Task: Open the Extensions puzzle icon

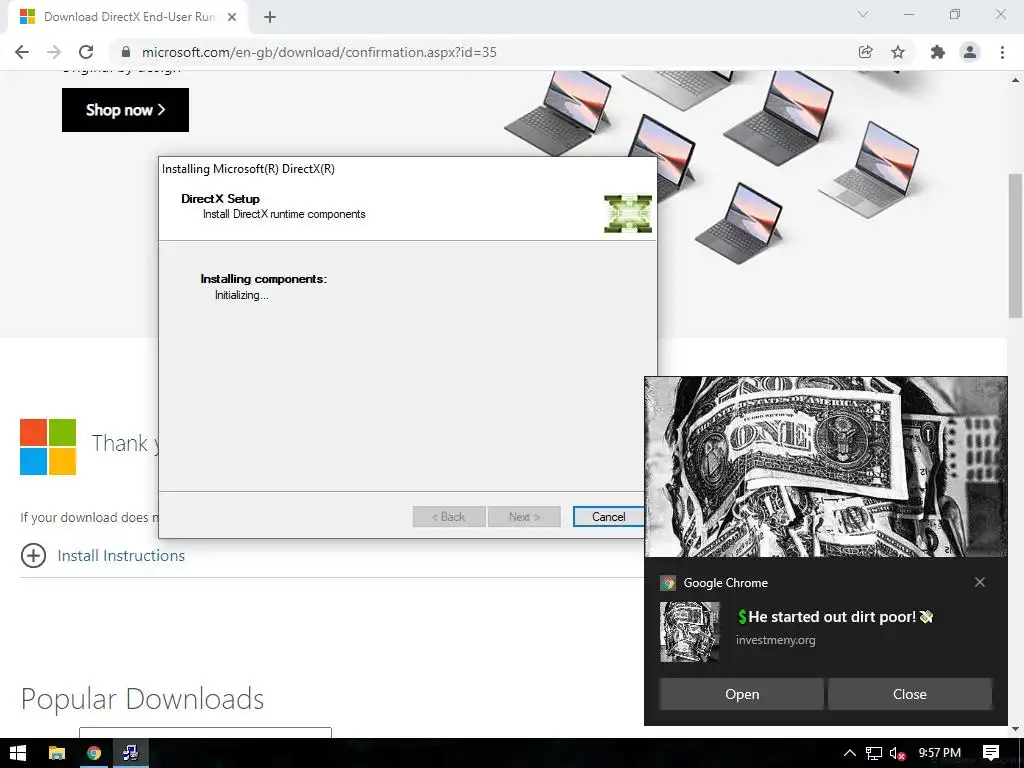Action: [937, 52]
